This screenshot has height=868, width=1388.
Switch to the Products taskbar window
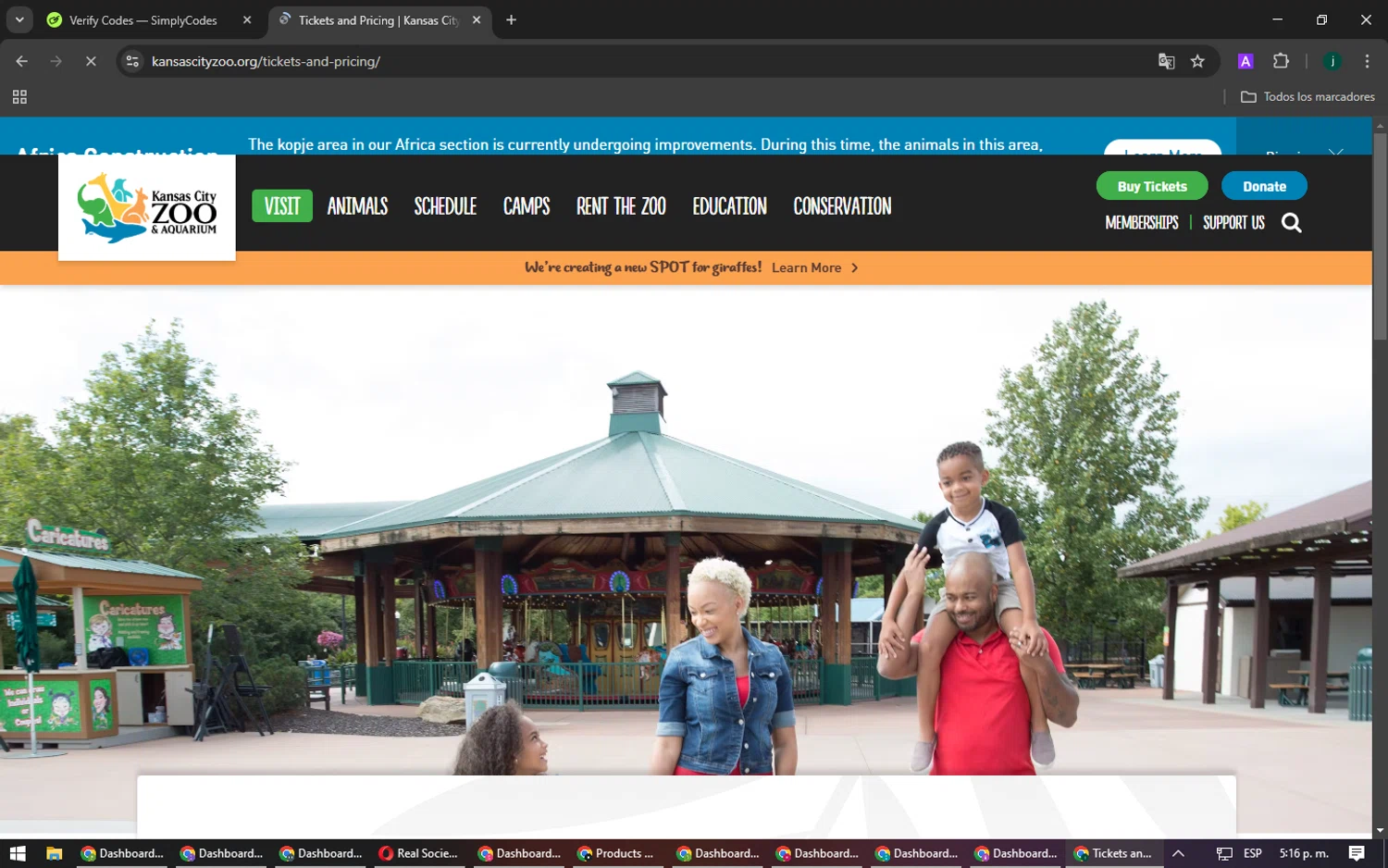click(617, 853)
